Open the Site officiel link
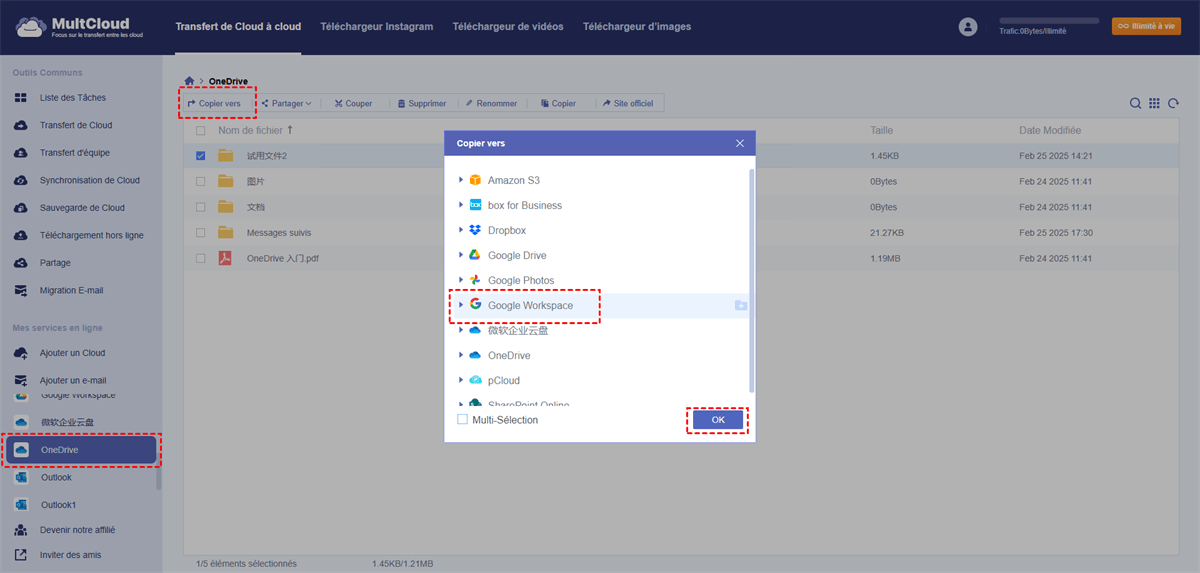 pyautogui.click(x=627, y=103)
